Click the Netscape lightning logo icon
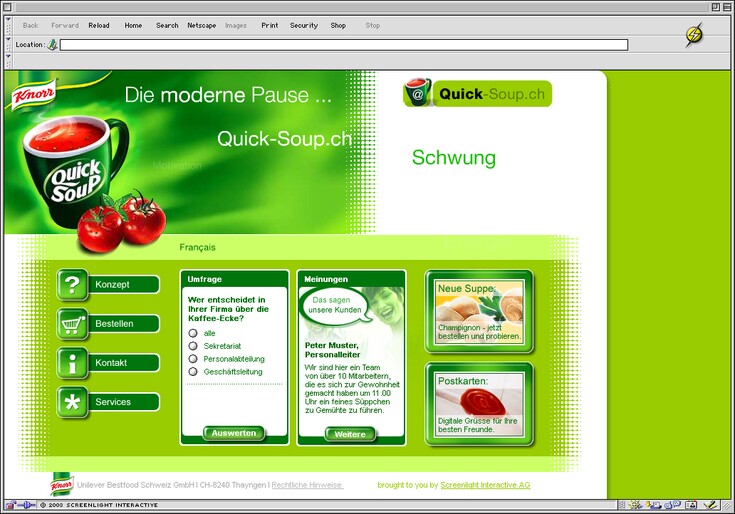Viewport: 735px width, 514px height. (x=694, y=35)
